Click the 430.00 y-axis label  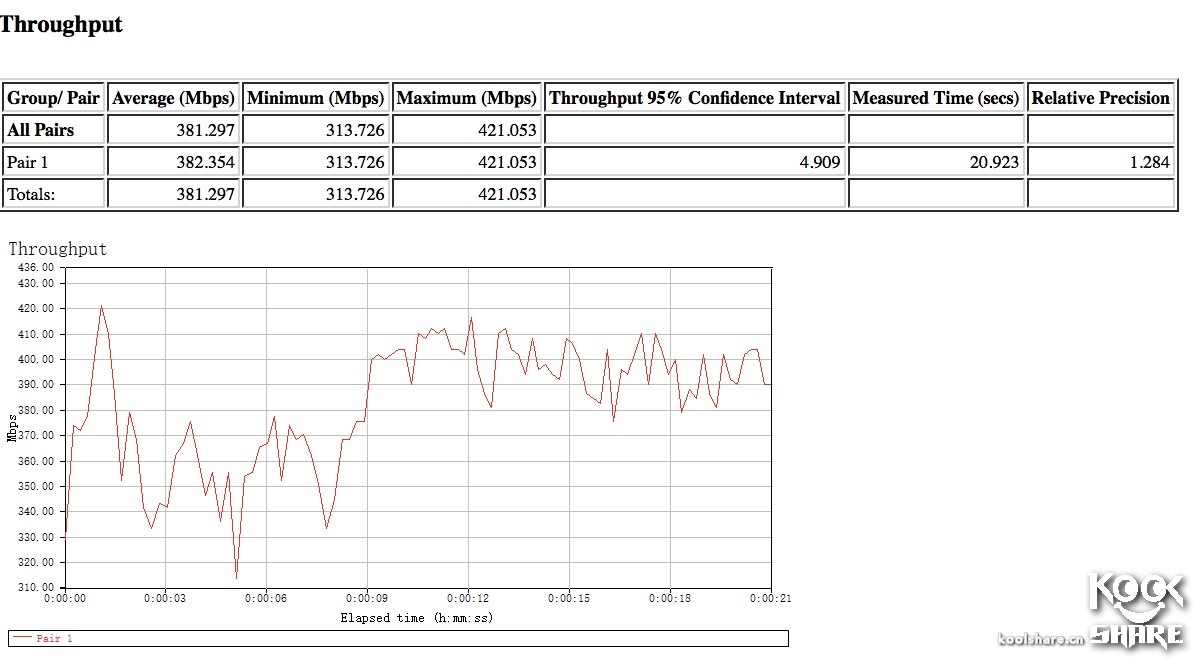(x=36, y=283)
